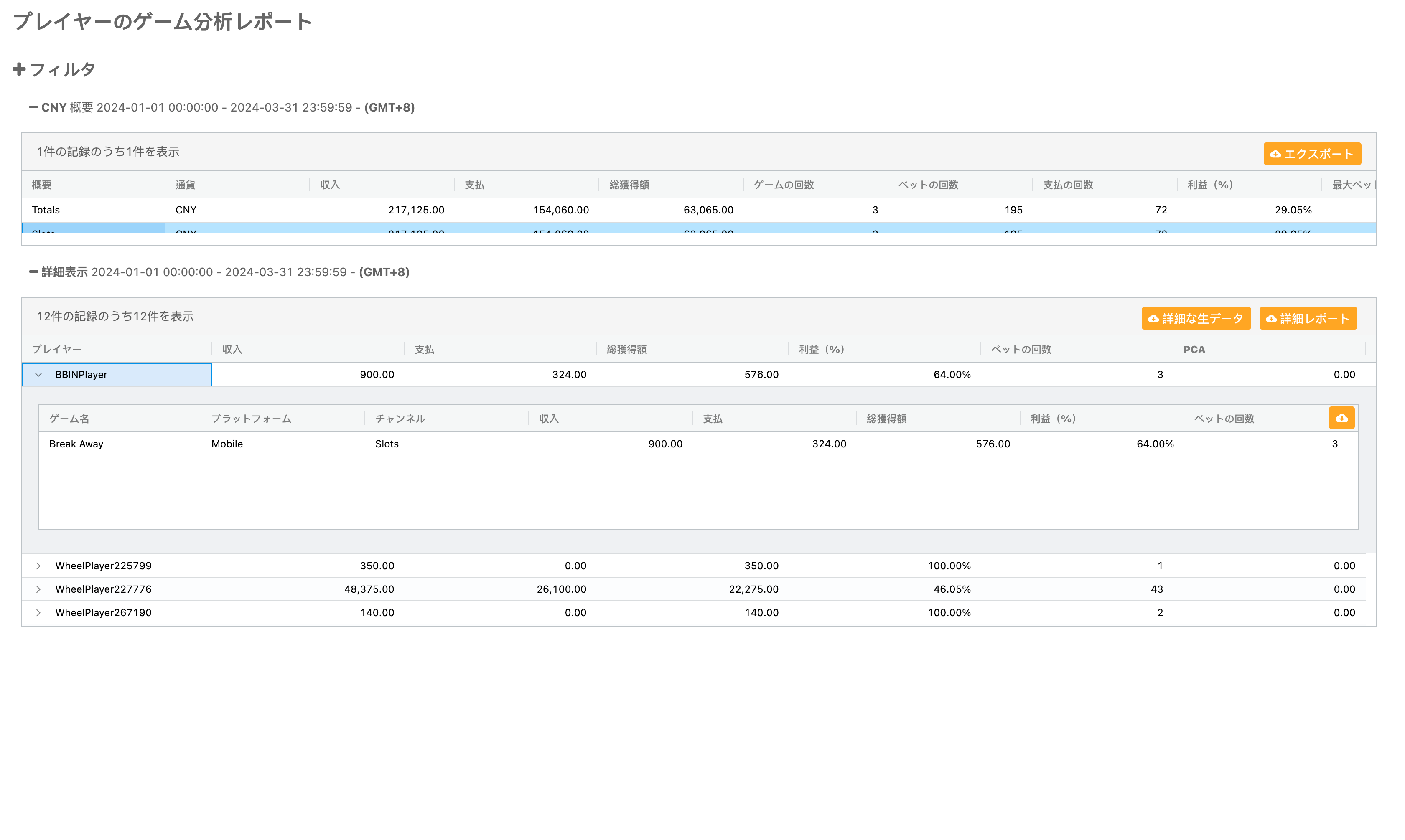
Task: Collapse the 詳細表示 section with the minus icon
Action: click(x=34, y=272)
